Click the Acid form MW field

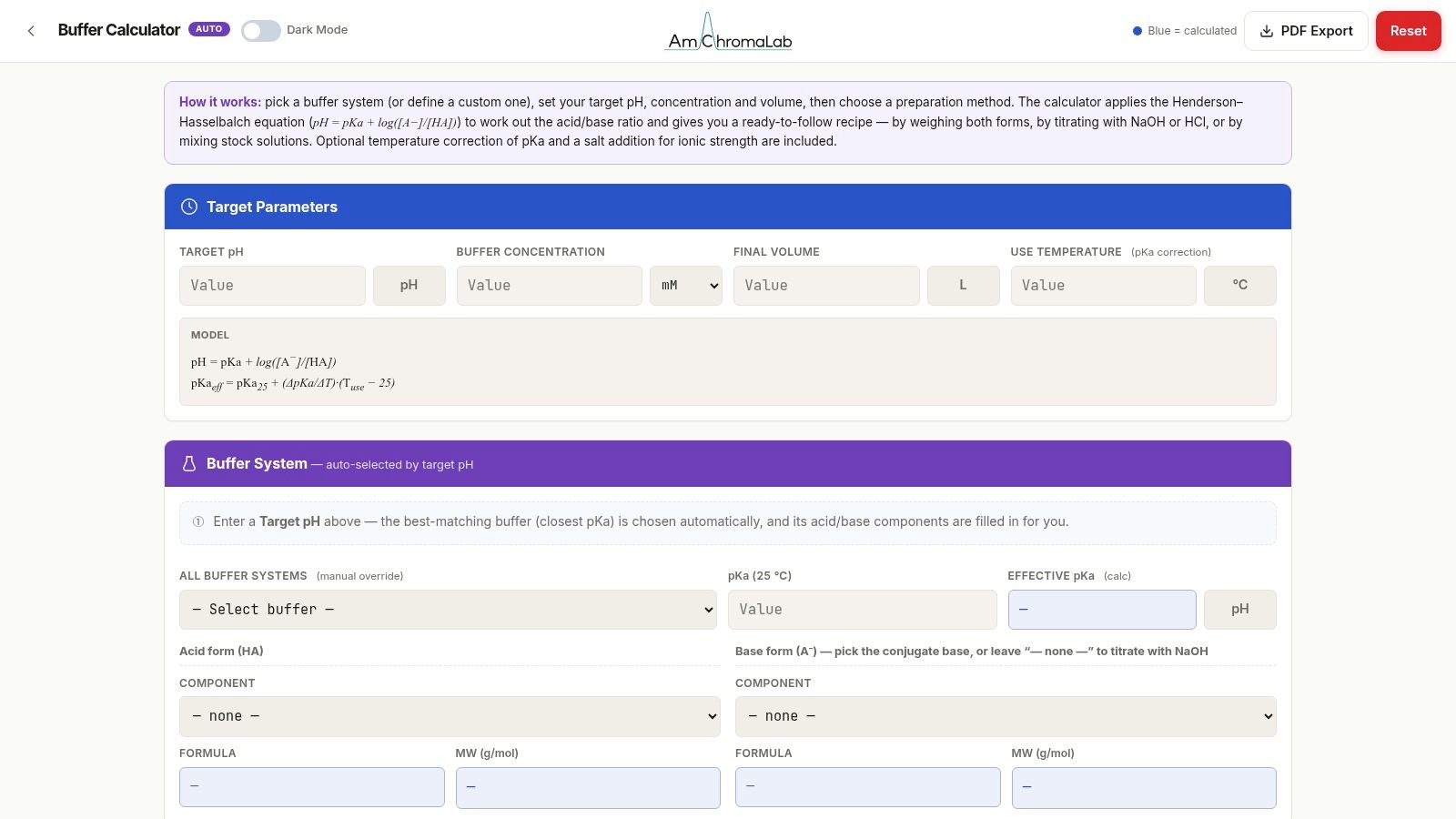pyautogui.click(x=588, y=787)
